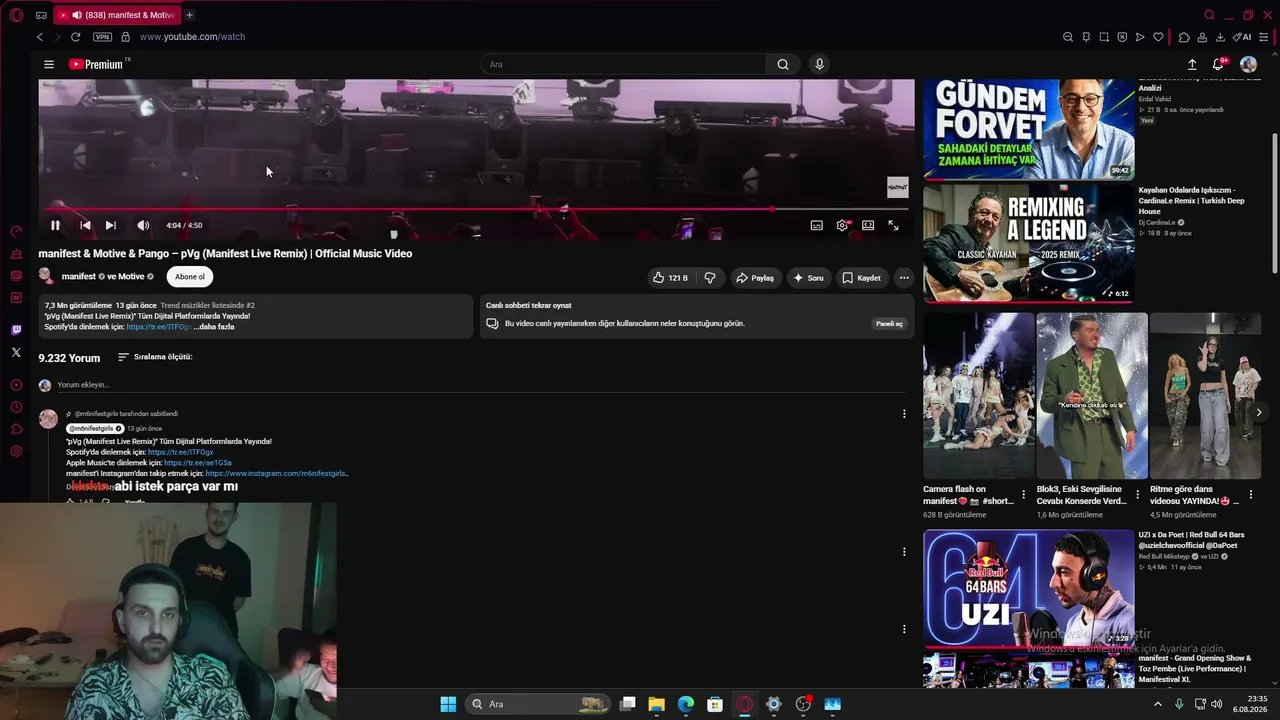Click the Windows taskbar search box
The width and height of the screenshot is (1280, 720).
[x=539, y=704]
